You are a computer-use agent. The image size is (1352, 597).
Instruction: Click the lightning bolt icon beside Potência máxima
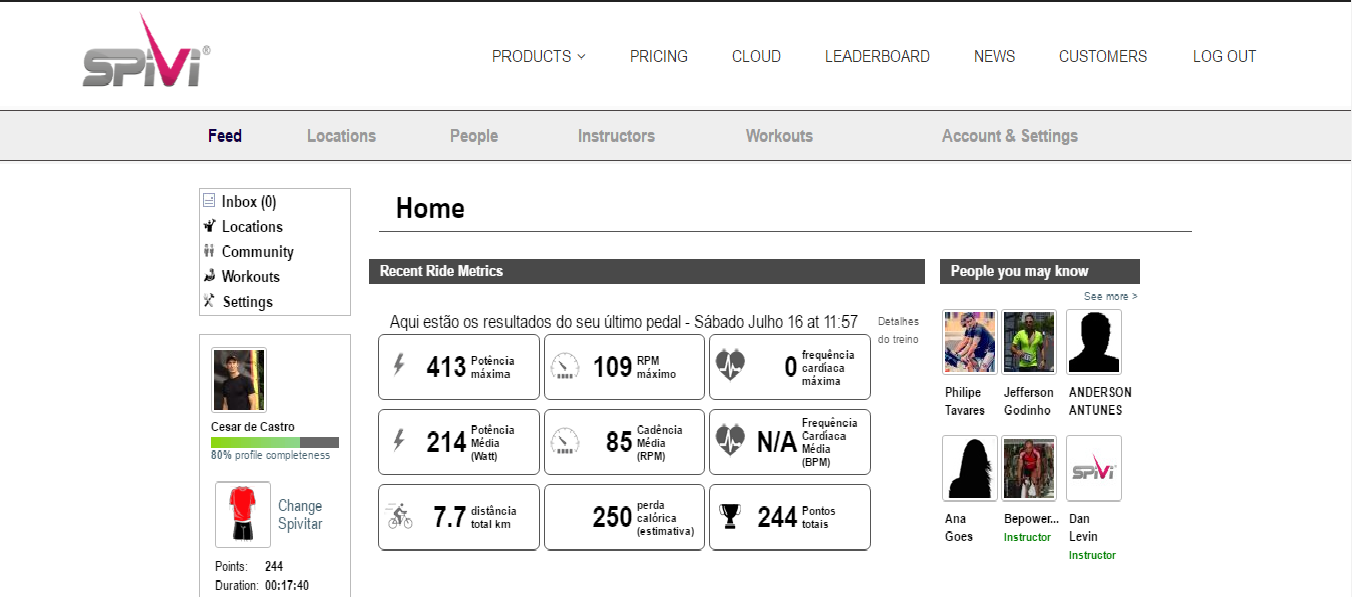tap(399, 366)
